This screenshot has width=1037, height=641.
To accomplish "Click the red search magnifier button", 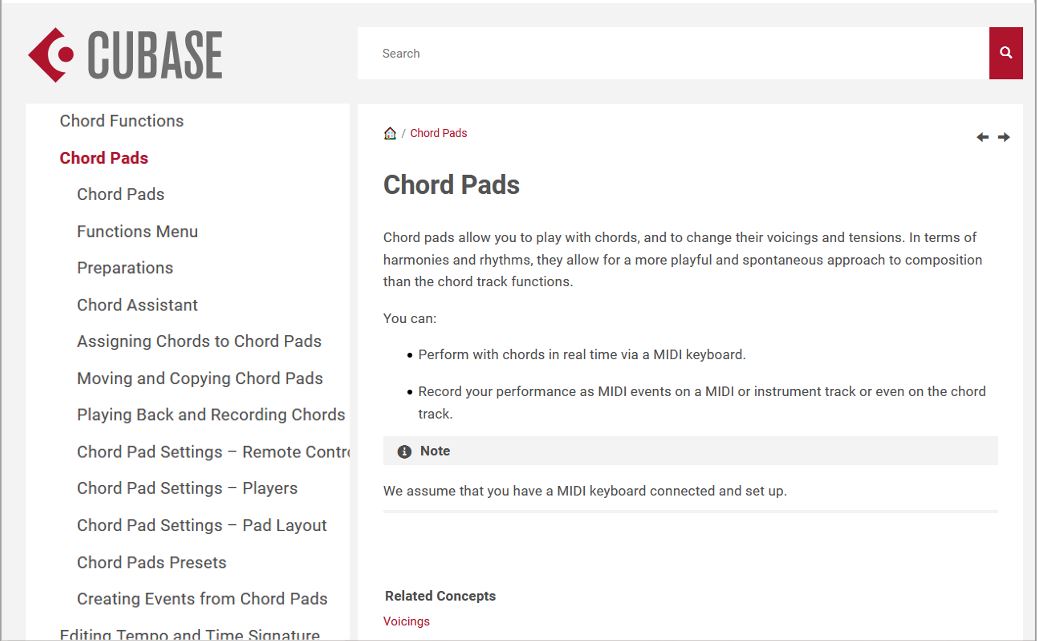I will (1005, 53).
